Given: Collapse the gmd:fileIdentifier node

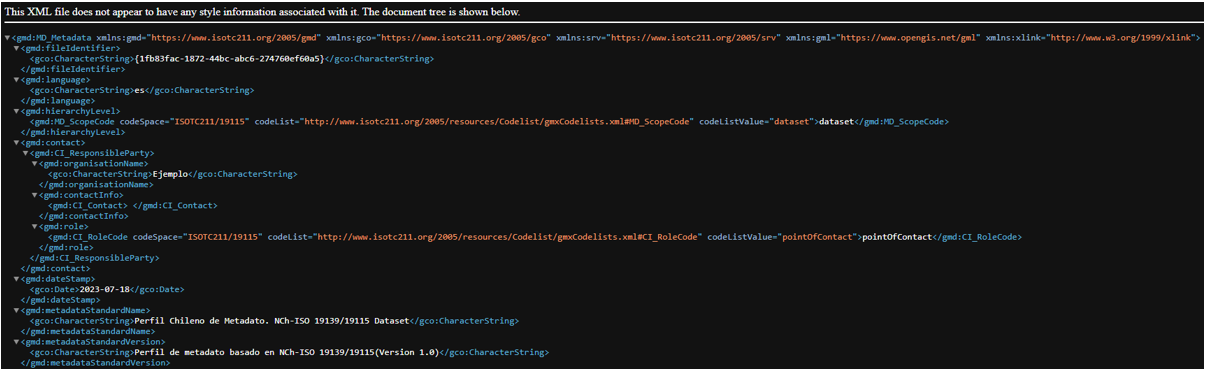Looking at the screenshot, I should coord(15,48).
